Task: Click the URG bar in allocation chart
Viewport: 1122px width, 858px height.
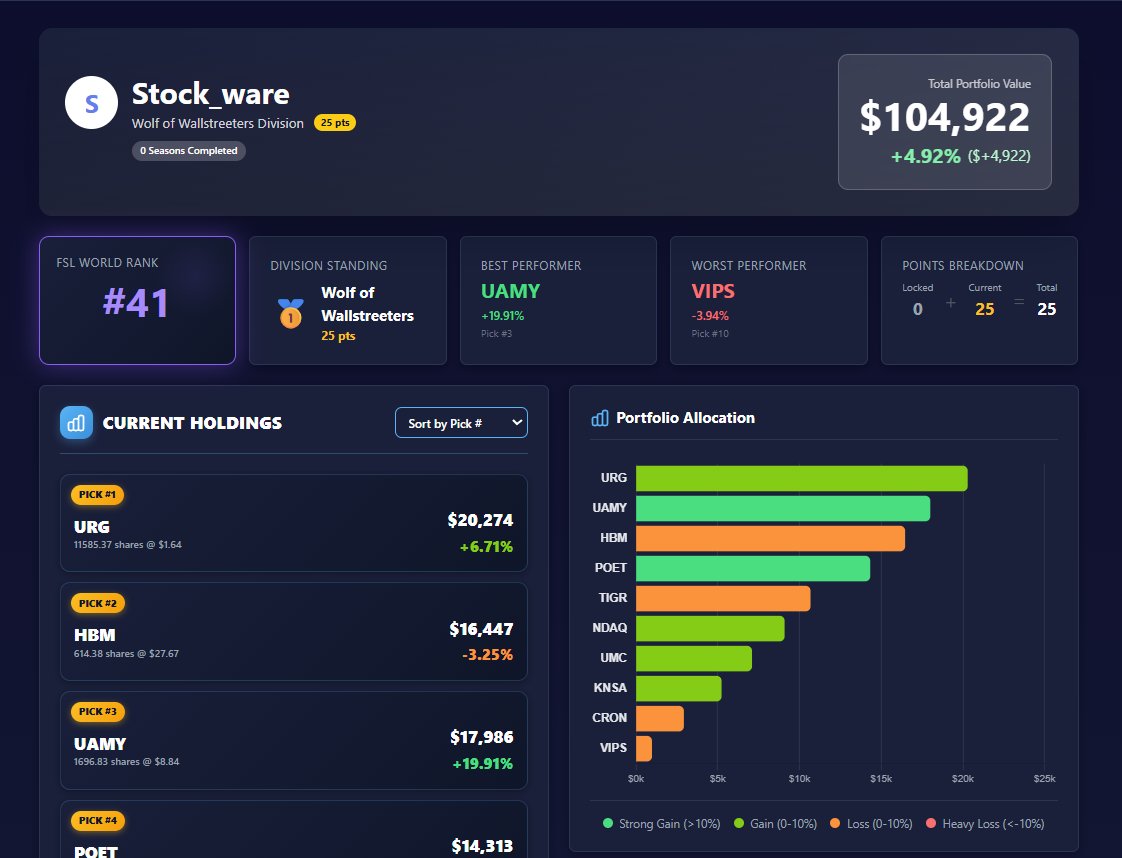Action: [801, 479]
